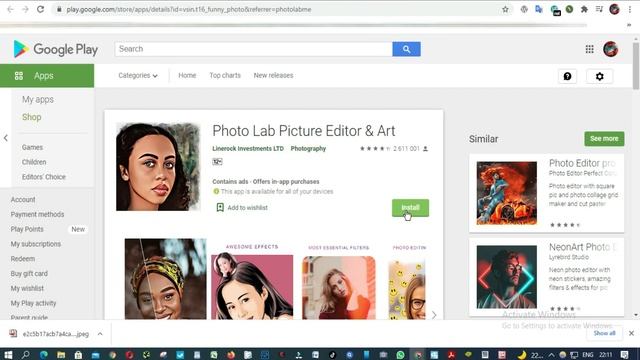The image size is (640, 360).
Task: Bookmark this page with the star icon
Action: [505, 9]
